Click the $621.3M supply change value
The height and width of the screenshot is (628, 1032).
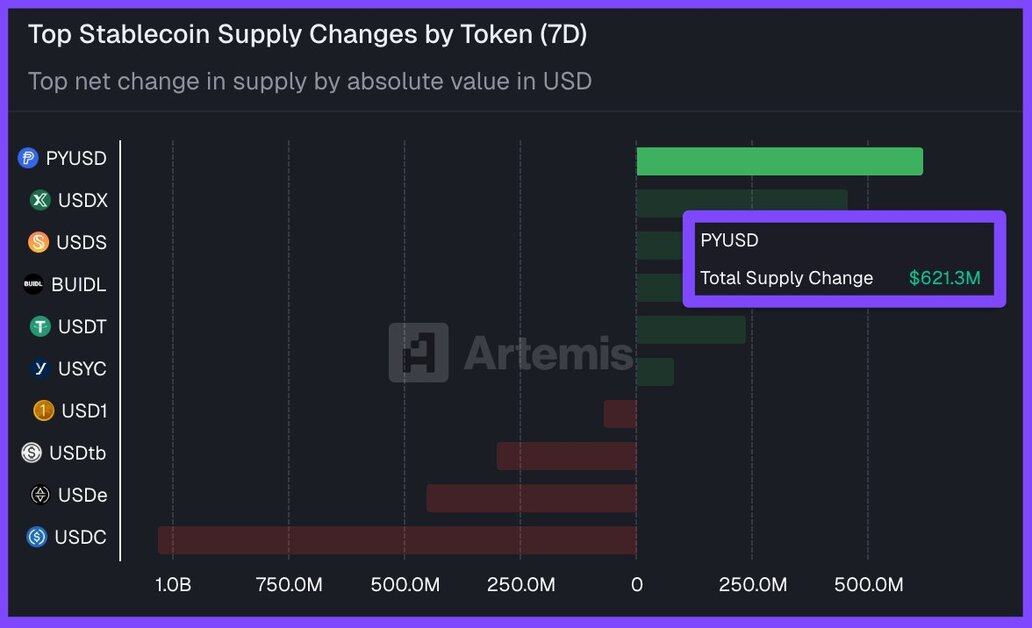pos(944,278)
